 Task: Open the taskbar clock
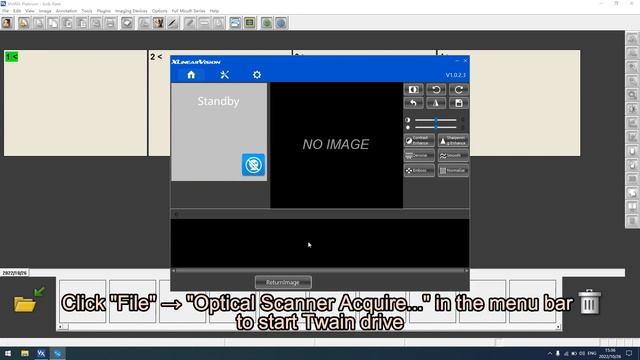[610, 353]
